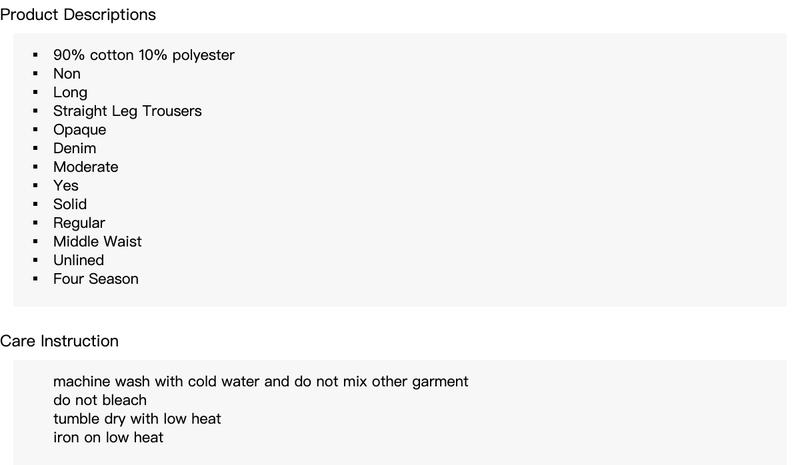Screen dimensions: 800x465
Task: Click the word 'polyester' in first bullet
Action: click(203, 55)
